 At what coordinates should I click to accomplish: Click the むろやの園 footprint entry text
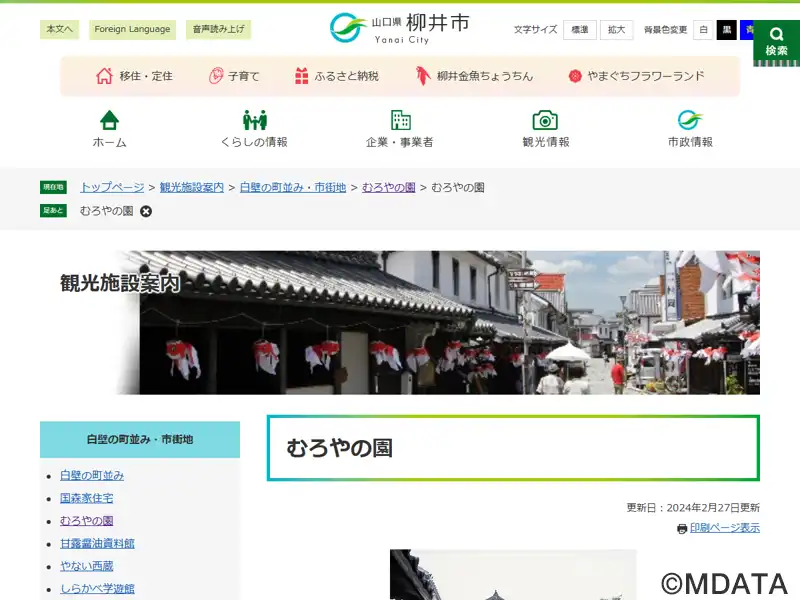(107, 211)
